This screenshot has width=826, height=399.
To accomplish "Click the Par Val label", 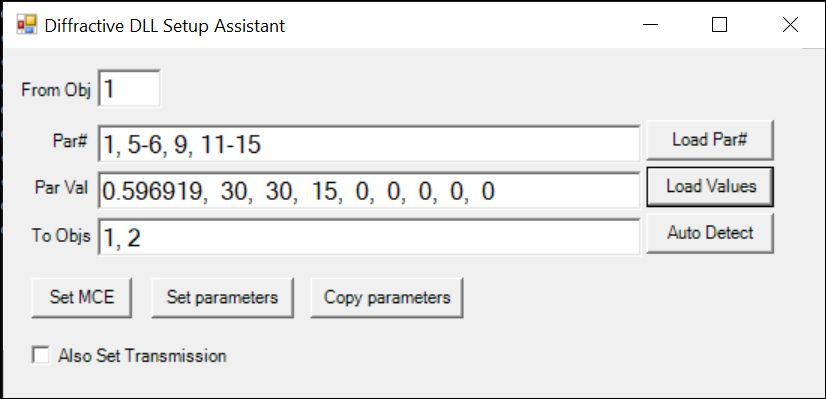I will (62, 188).
